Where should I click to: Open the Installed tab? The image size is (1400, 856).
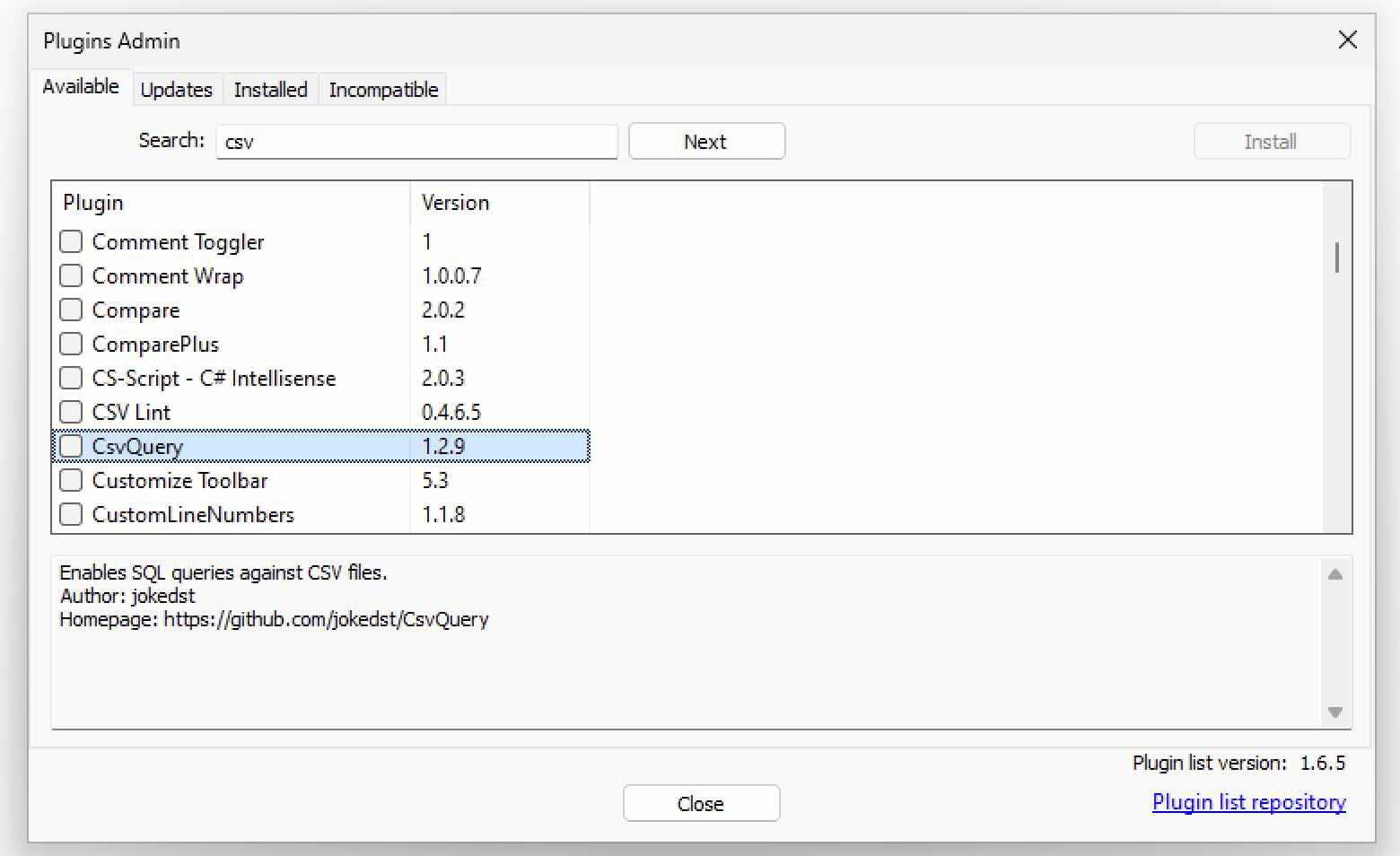pos(270,89)
